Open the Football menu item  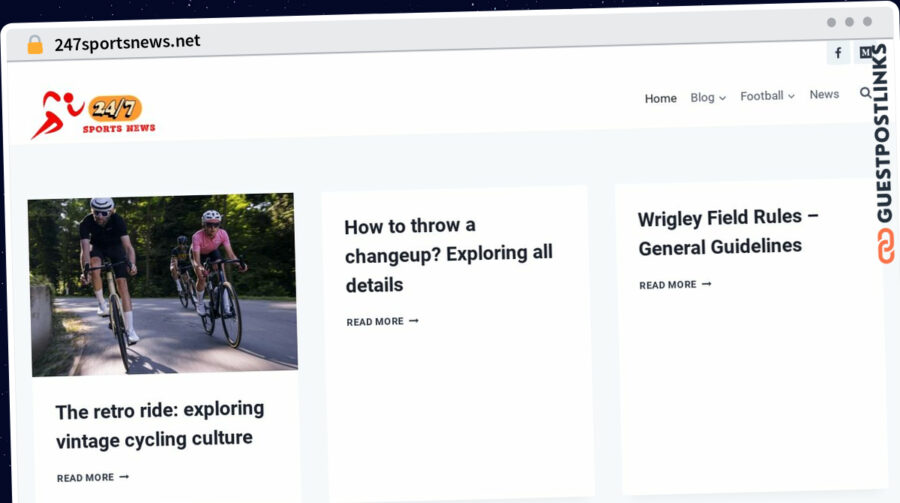(761, 96)
